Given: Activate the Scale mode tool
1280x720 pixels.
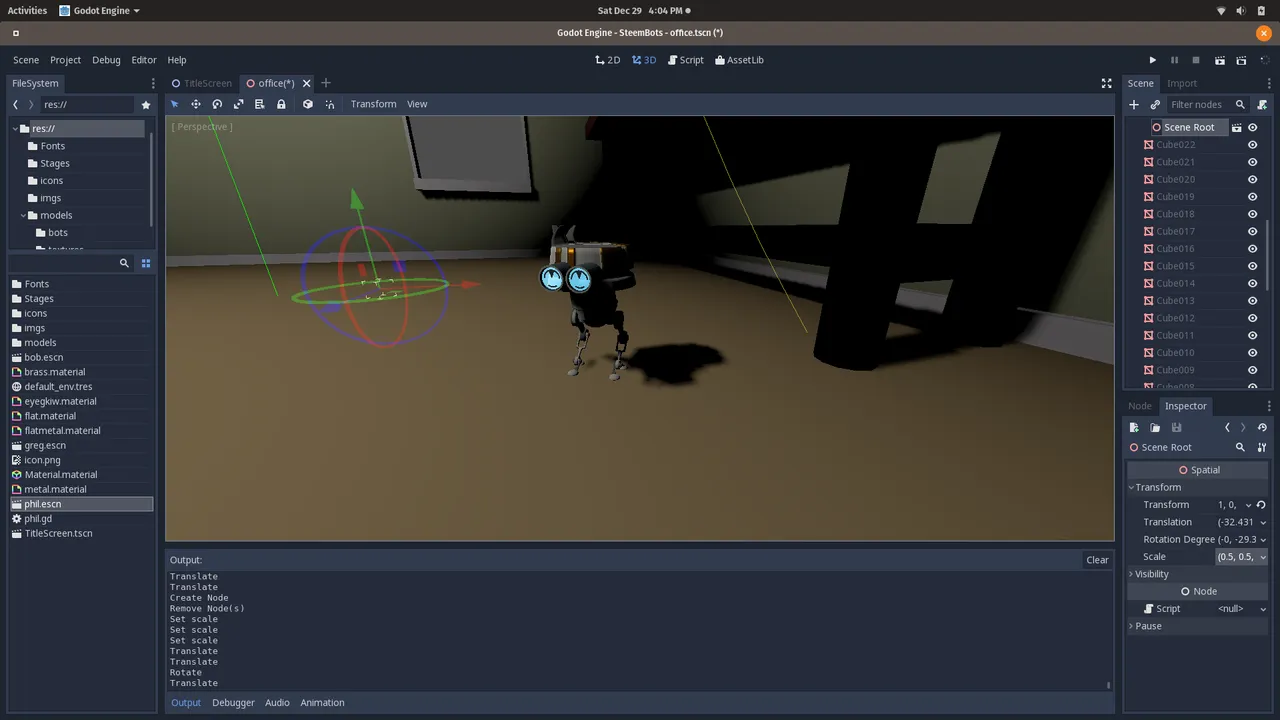Looking at the screenshot, I should 238,104.
